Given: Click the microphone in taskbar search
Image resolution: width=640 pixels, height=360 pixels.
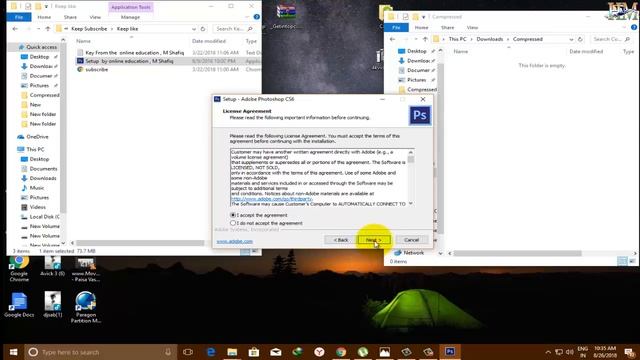Looking at the screenshot, I should [168, 352].
